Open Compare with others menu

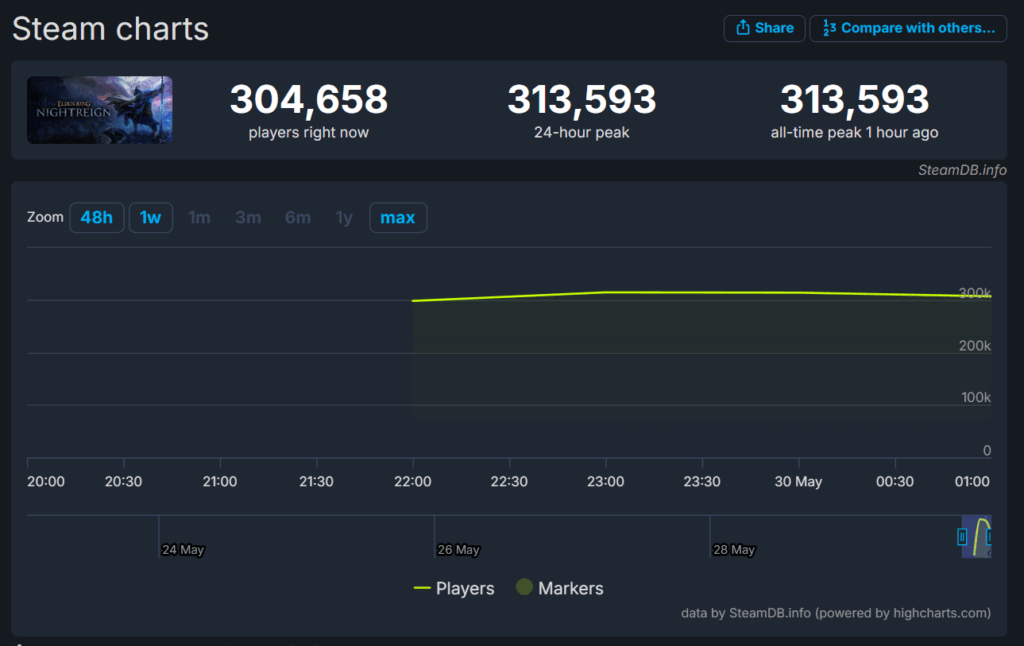(x=908, y=28)
